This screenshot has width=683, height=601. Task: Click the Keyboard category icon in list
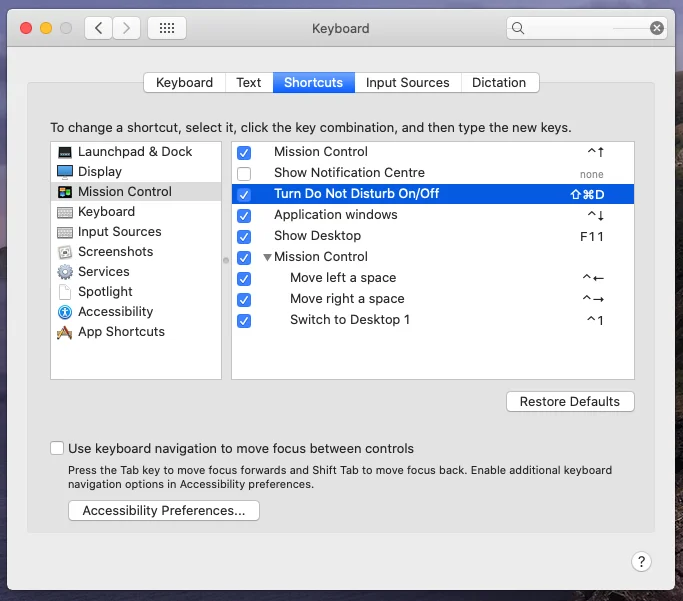tap(65, 212)
